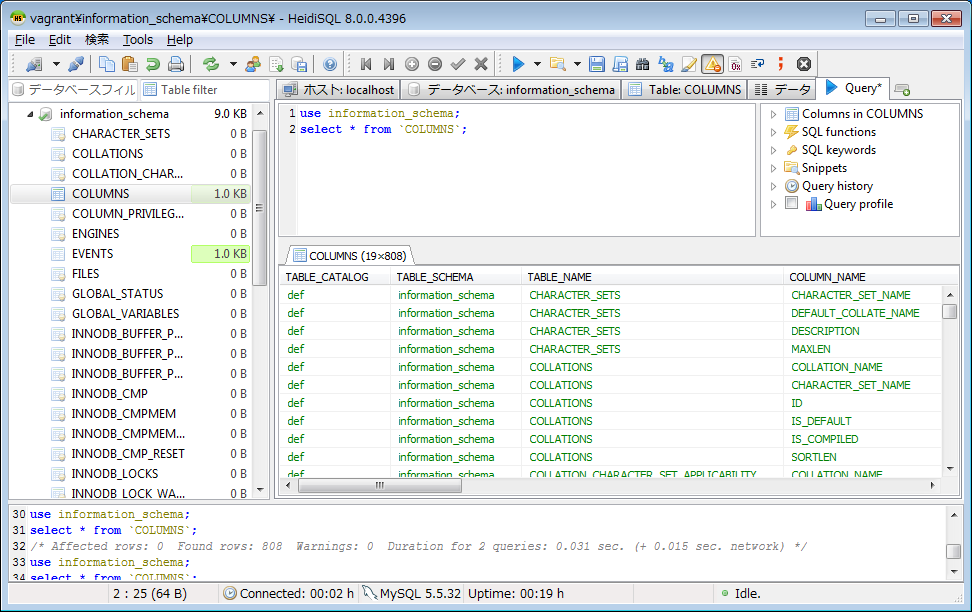Go to last row icon
The width and height of the screenshot is (972, 612).
point(389,64)
